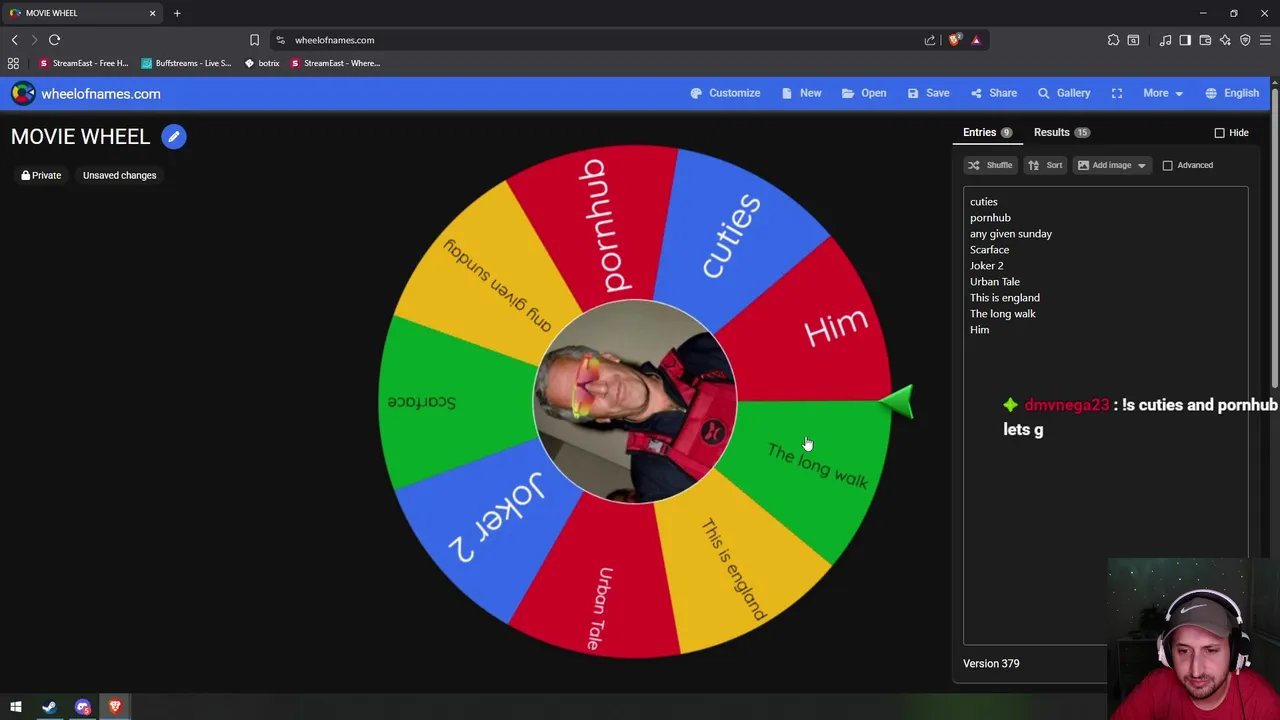Click 'Urban Tale' in entries list
The height and width of the screenshot is (720, 1280).
click(995, 282)
